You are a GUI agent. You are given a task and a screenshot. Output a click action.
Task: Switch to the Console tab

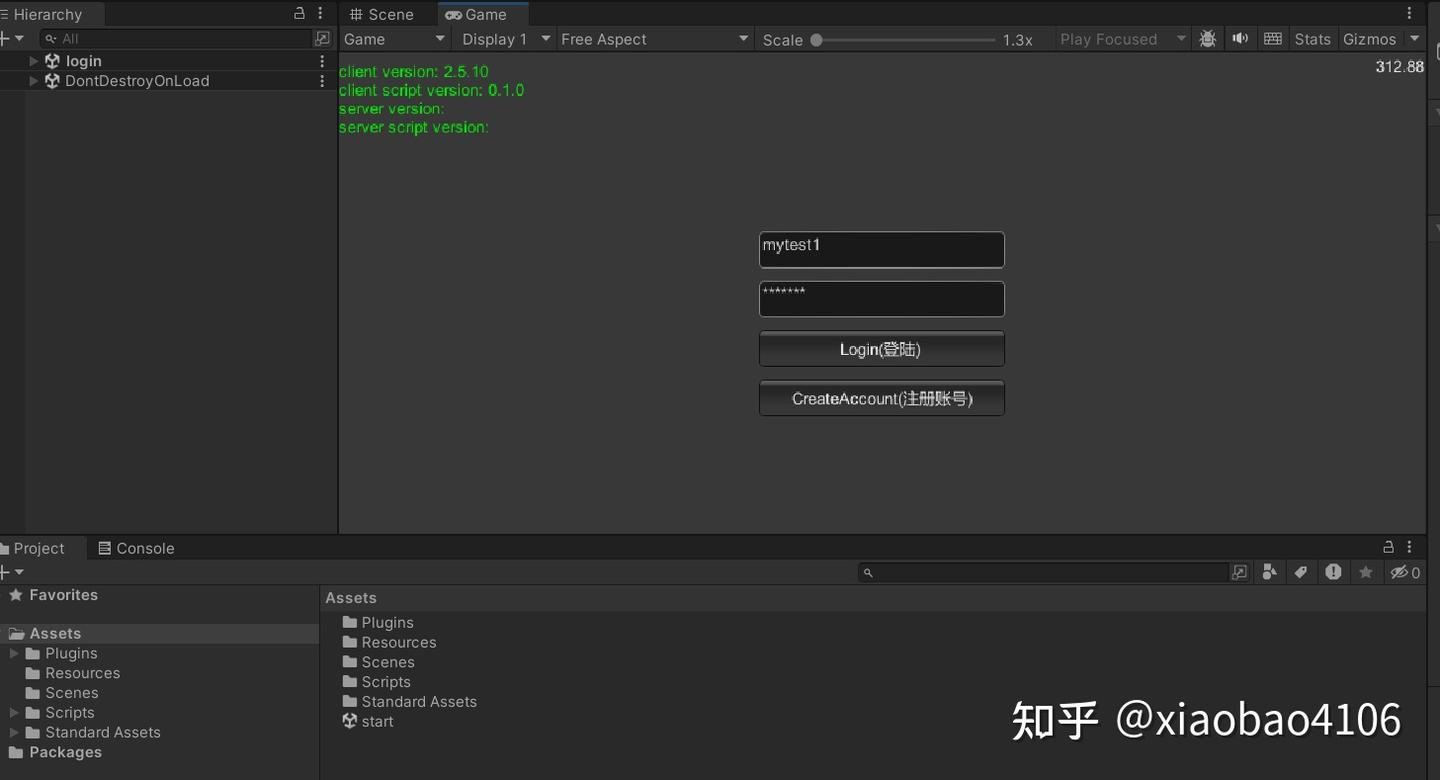click(136, 548)
